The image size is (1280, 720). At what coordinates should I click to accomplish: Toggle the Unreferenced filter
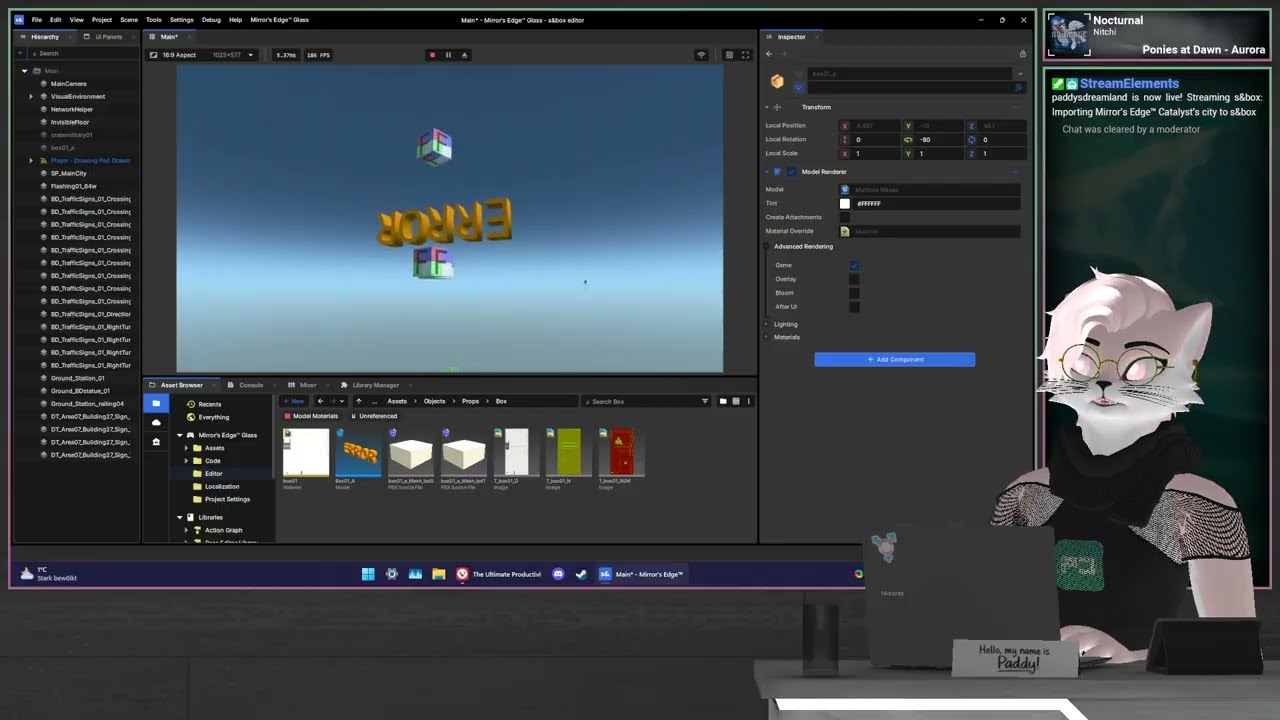375,416
